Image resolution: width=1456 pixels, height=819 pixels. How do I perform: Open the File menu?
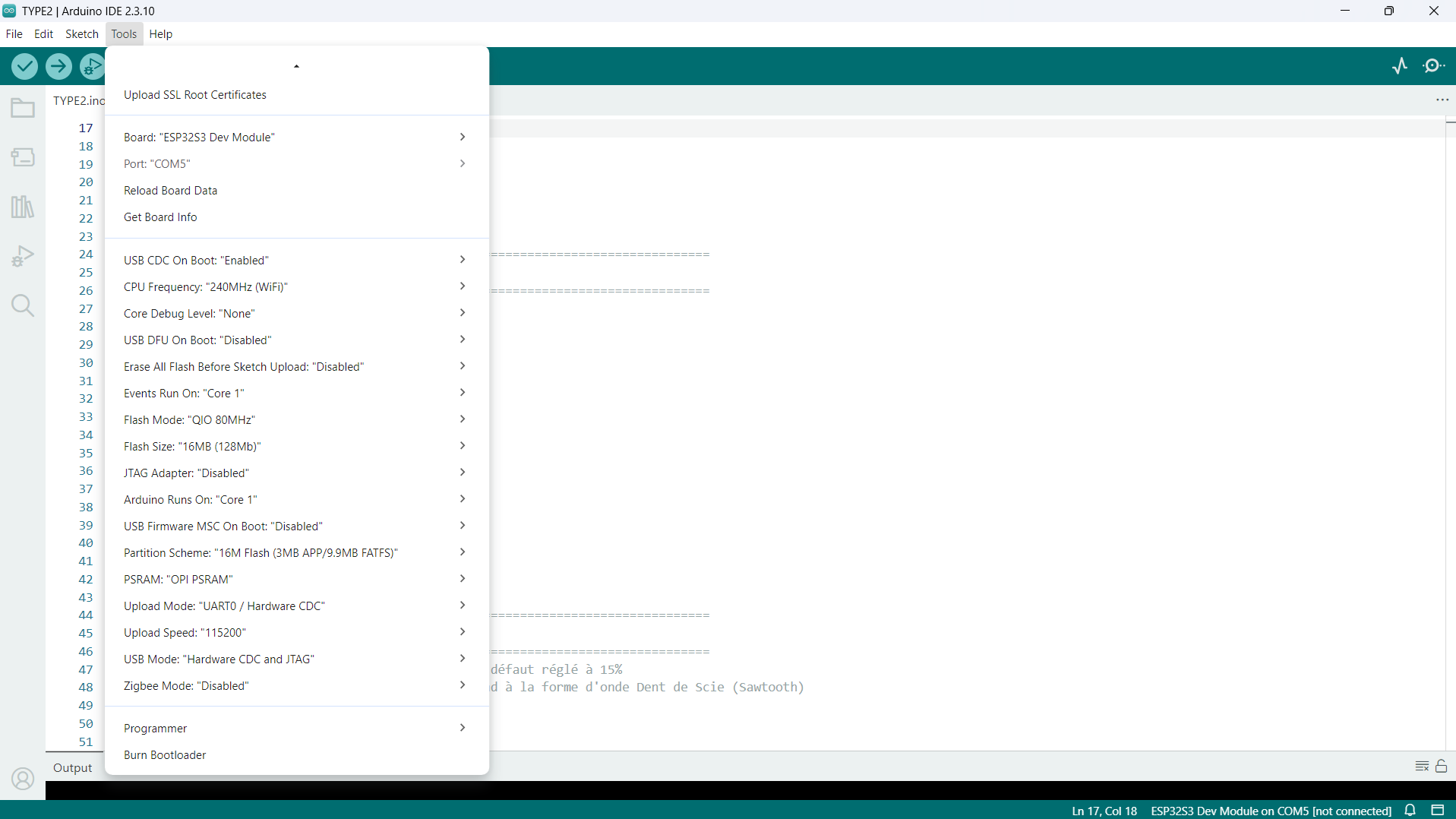tap(14, 33)
